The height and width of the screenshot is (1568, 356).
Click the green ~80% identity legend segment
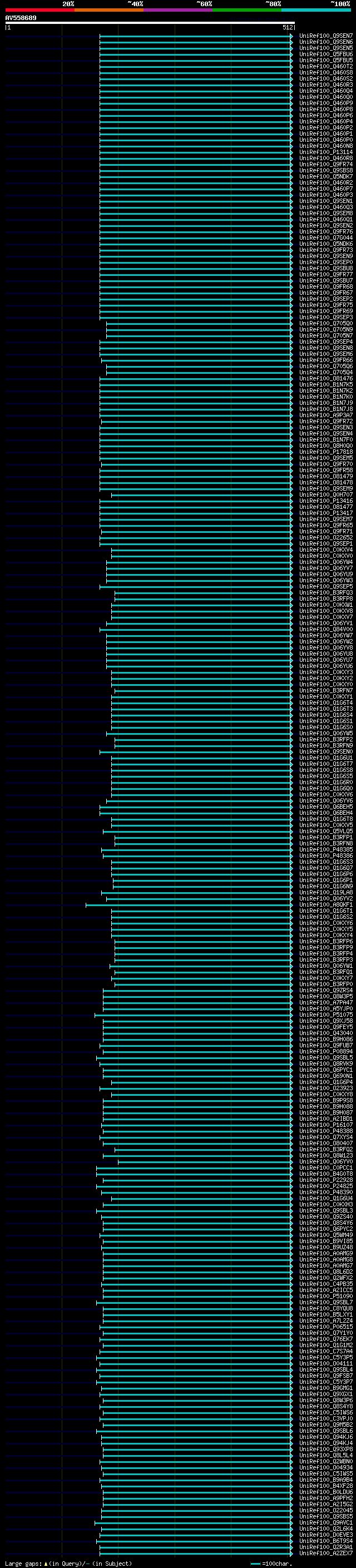pyautogui.click(x=247, y=10)
